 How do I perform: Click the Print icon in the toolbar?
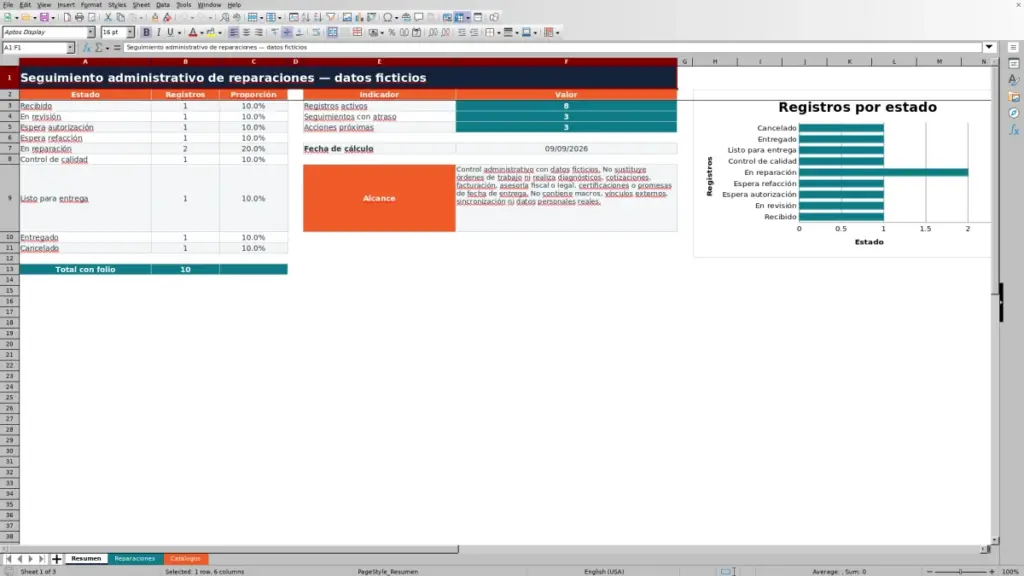pos(79,18)
